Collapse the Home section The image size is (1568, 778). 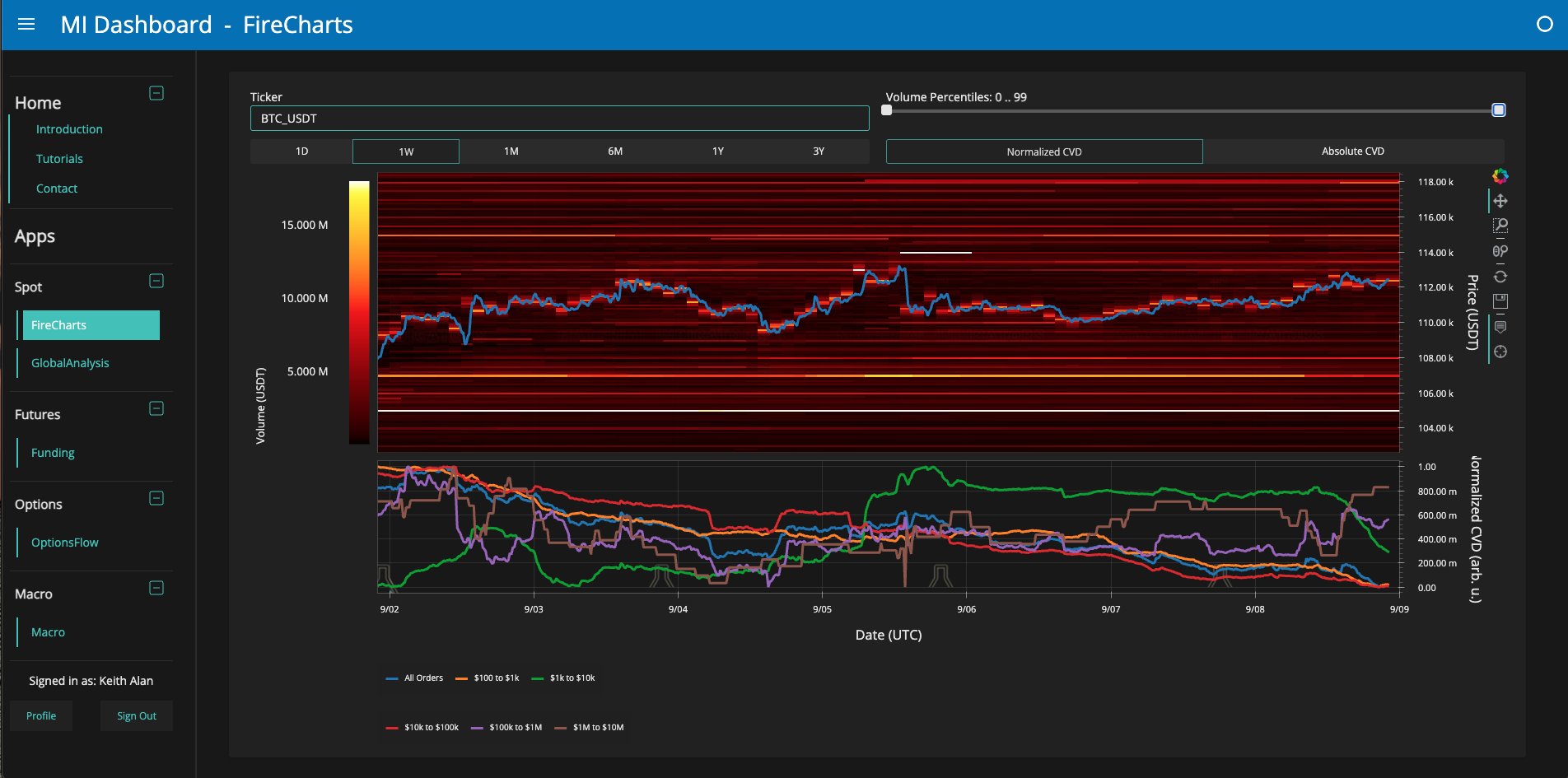click(156, 93)
